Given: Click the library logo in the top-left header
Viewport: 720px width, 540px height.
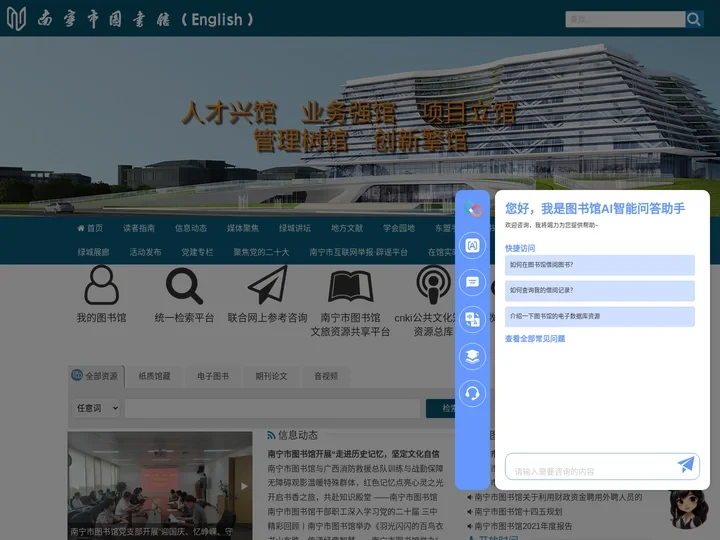Looking at the screenshot, I should tap(17, 19).
